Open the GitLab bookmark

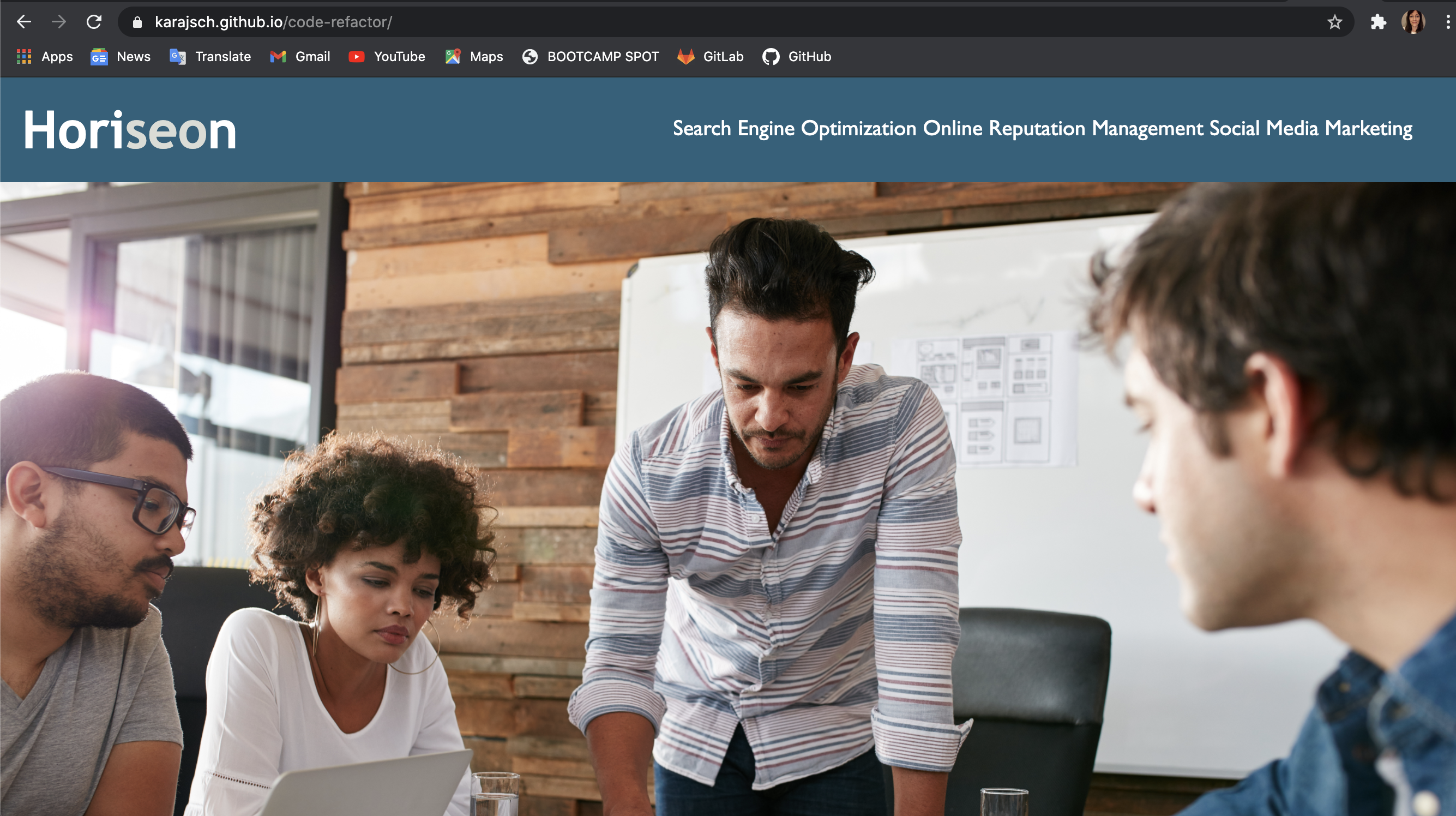[x=711, y=57]
